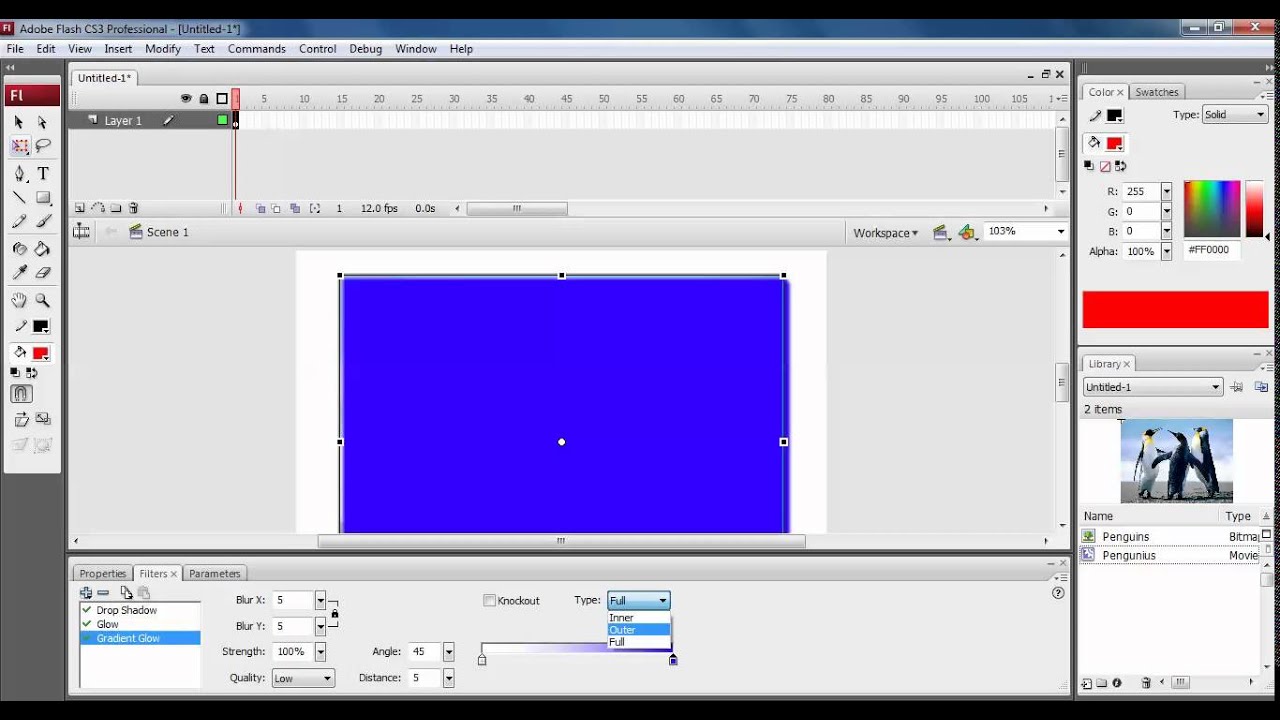The height and width of the screenshot is (720, 1280).
Task: Choose the Hand tool
Action: tap(19, 300)
